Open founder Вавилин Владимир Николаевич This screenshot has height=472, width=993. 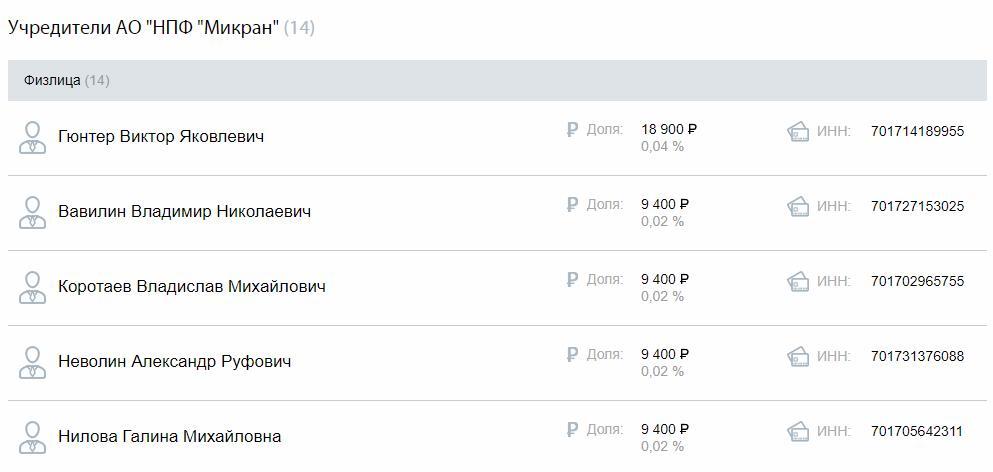[184, 212]
